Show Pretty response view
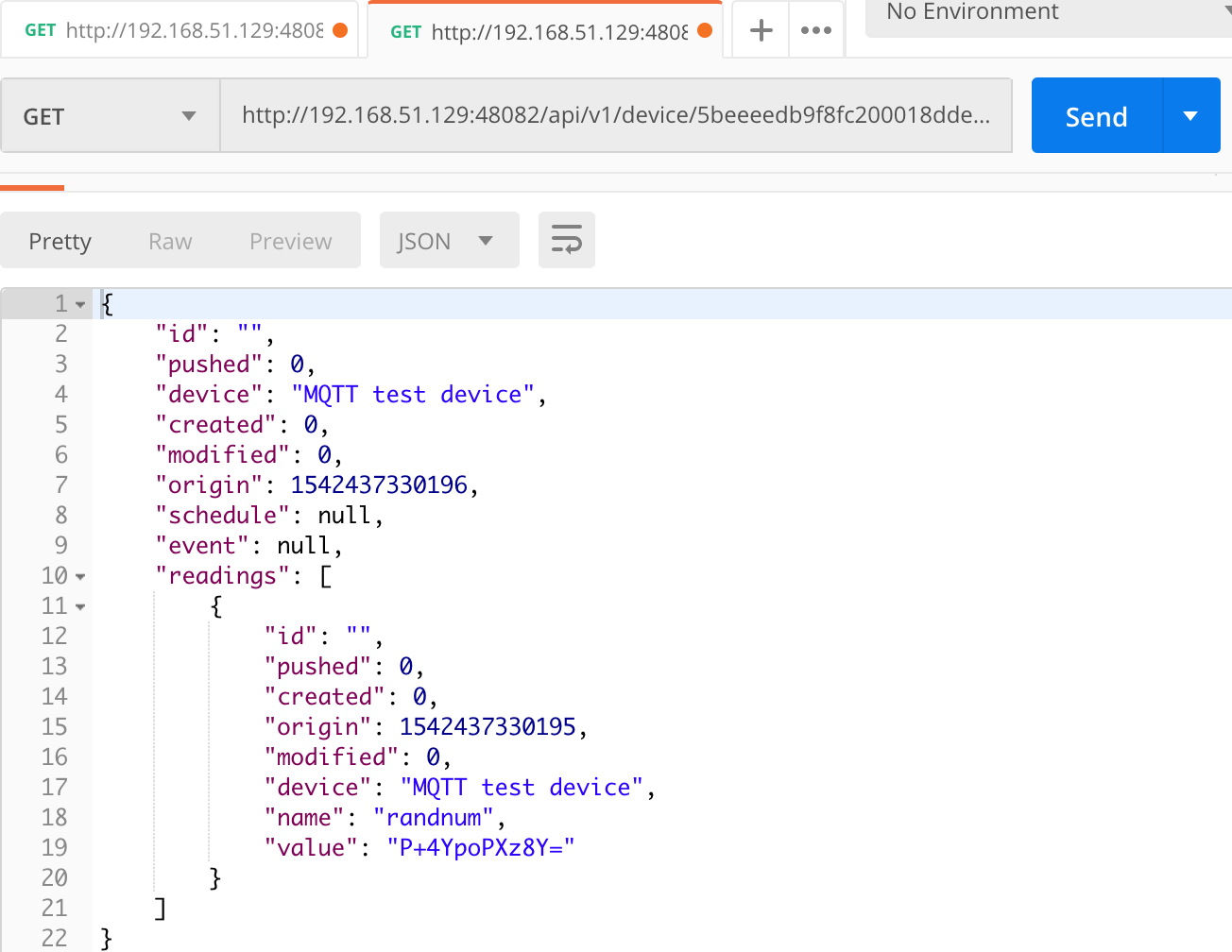The image size is (1232, 952). click(60, 241)
